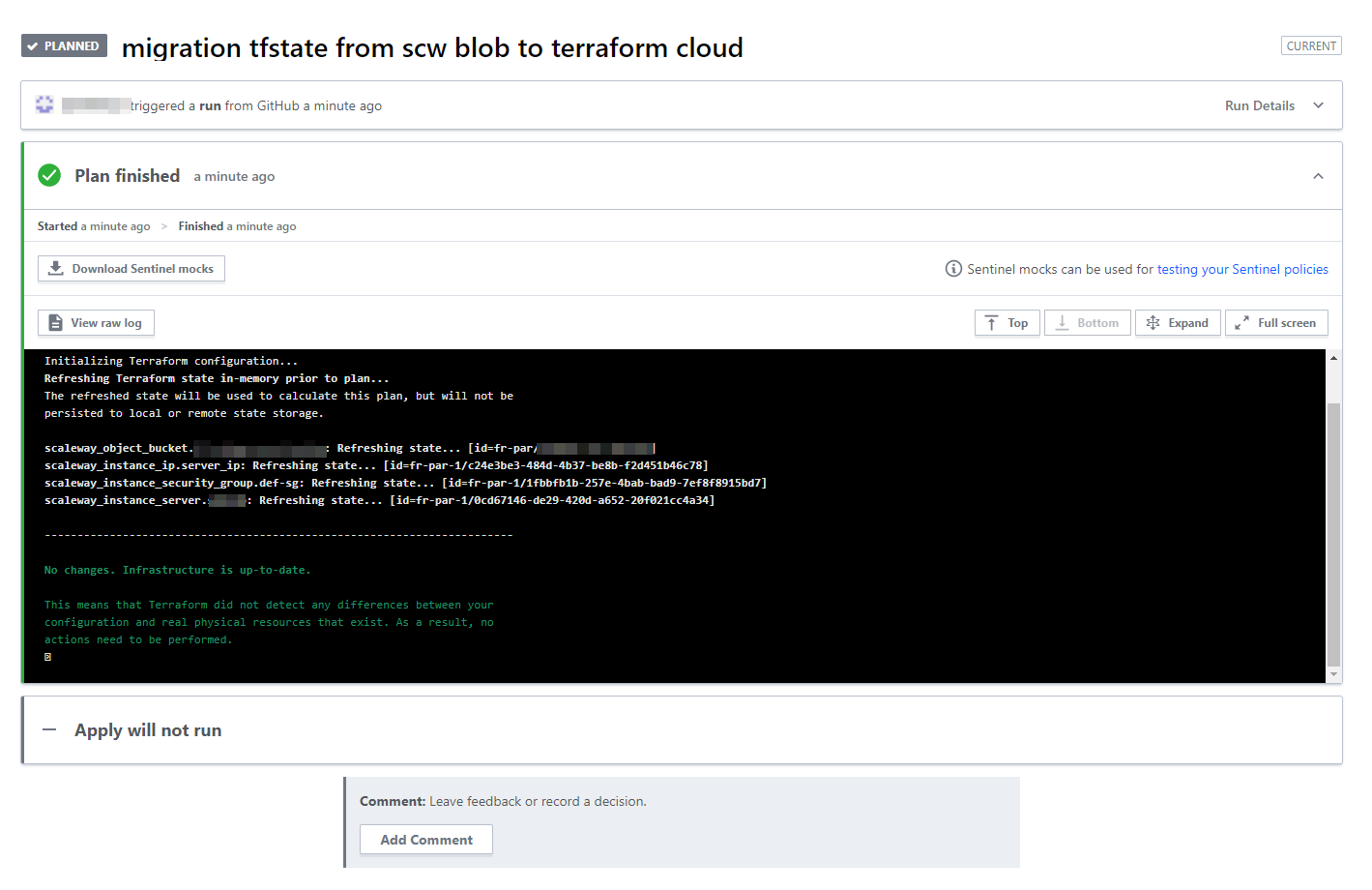The image size is (1372, 890).
Task: Jump to Bottom of log
Action: click(1087, 323)
